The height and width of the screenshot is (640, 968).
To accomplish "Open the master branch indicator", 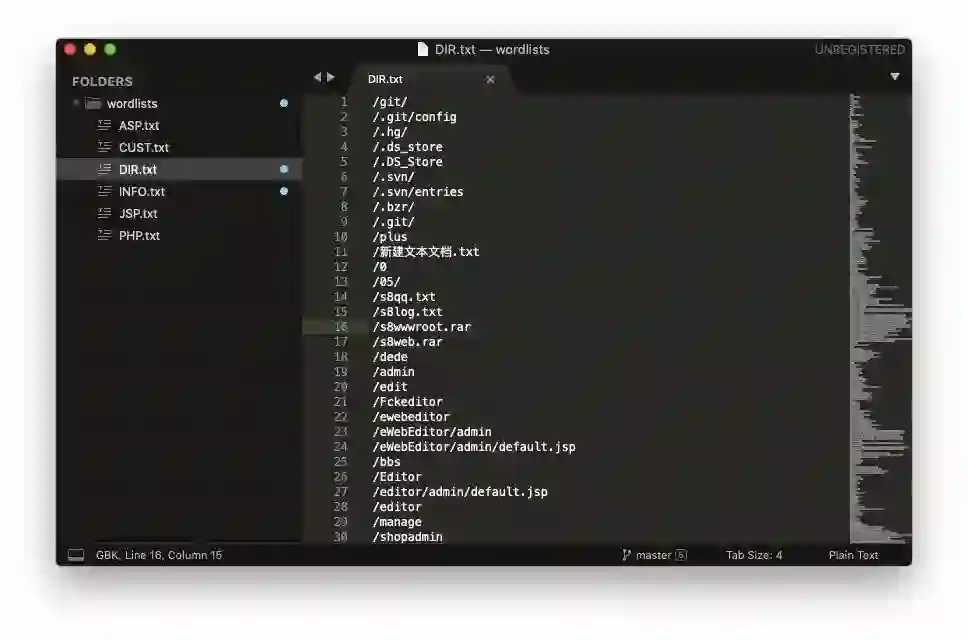I will [x=653, y=555].
